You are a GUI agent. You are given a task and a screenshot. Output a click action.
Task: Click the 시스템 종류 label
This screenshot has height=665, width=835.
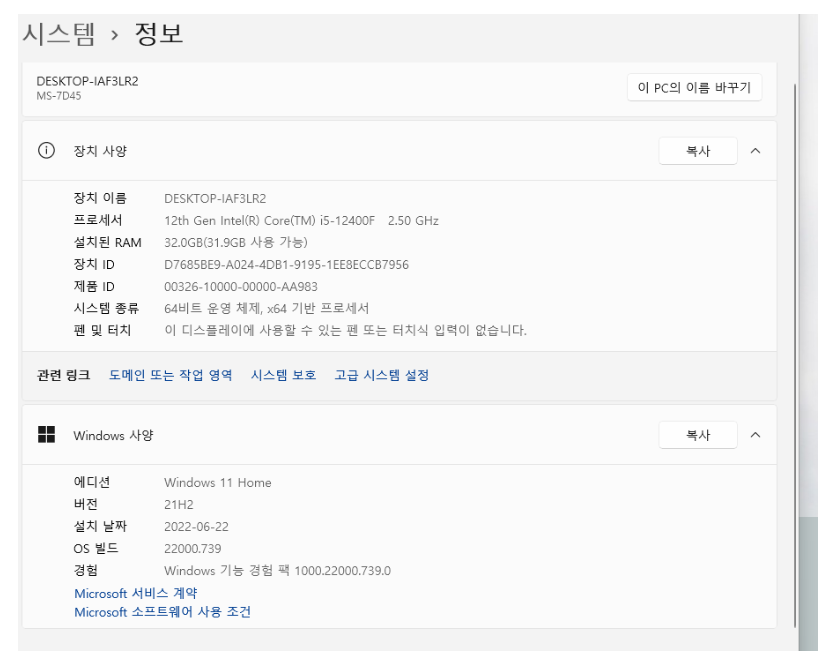(106, 308)
